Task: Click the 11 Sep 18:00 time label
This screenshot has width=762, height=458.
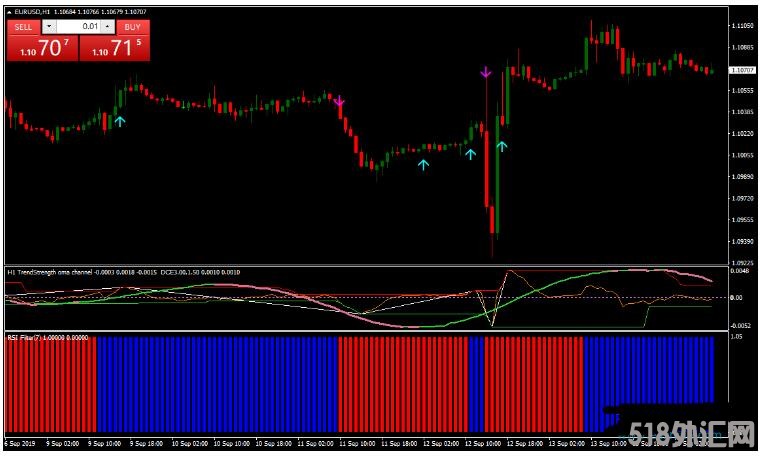Action: pyautogui.click(x=399, y=444)
